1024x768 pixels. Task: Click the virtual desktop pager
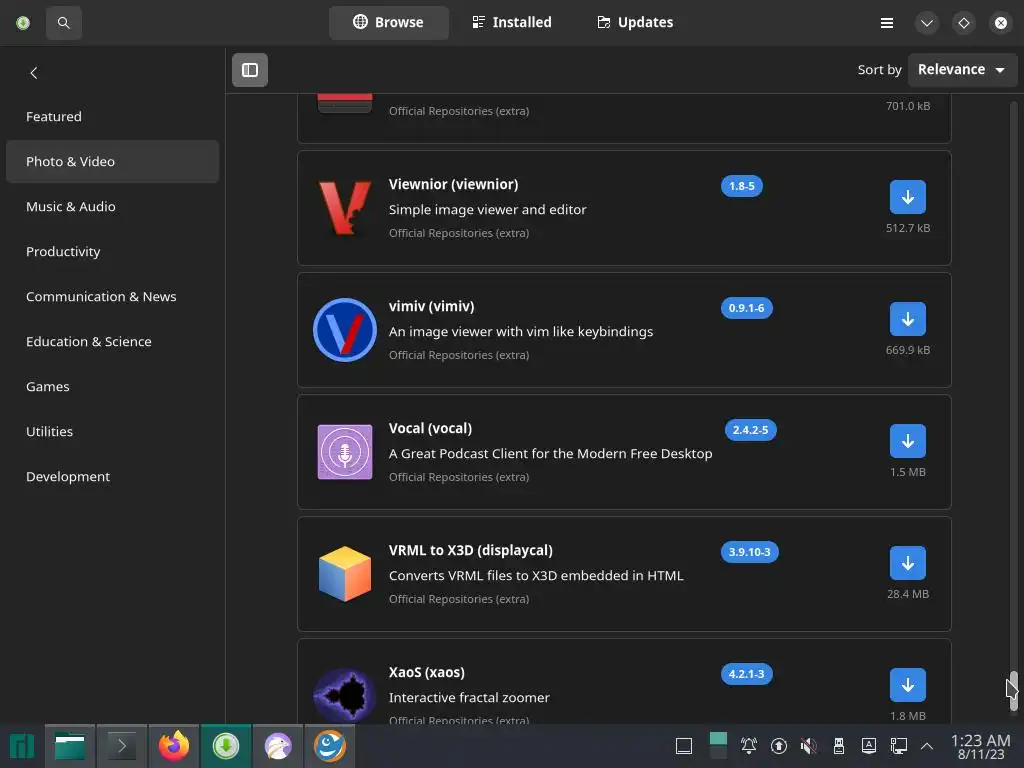pyautogui.click(x=718, y=746)
